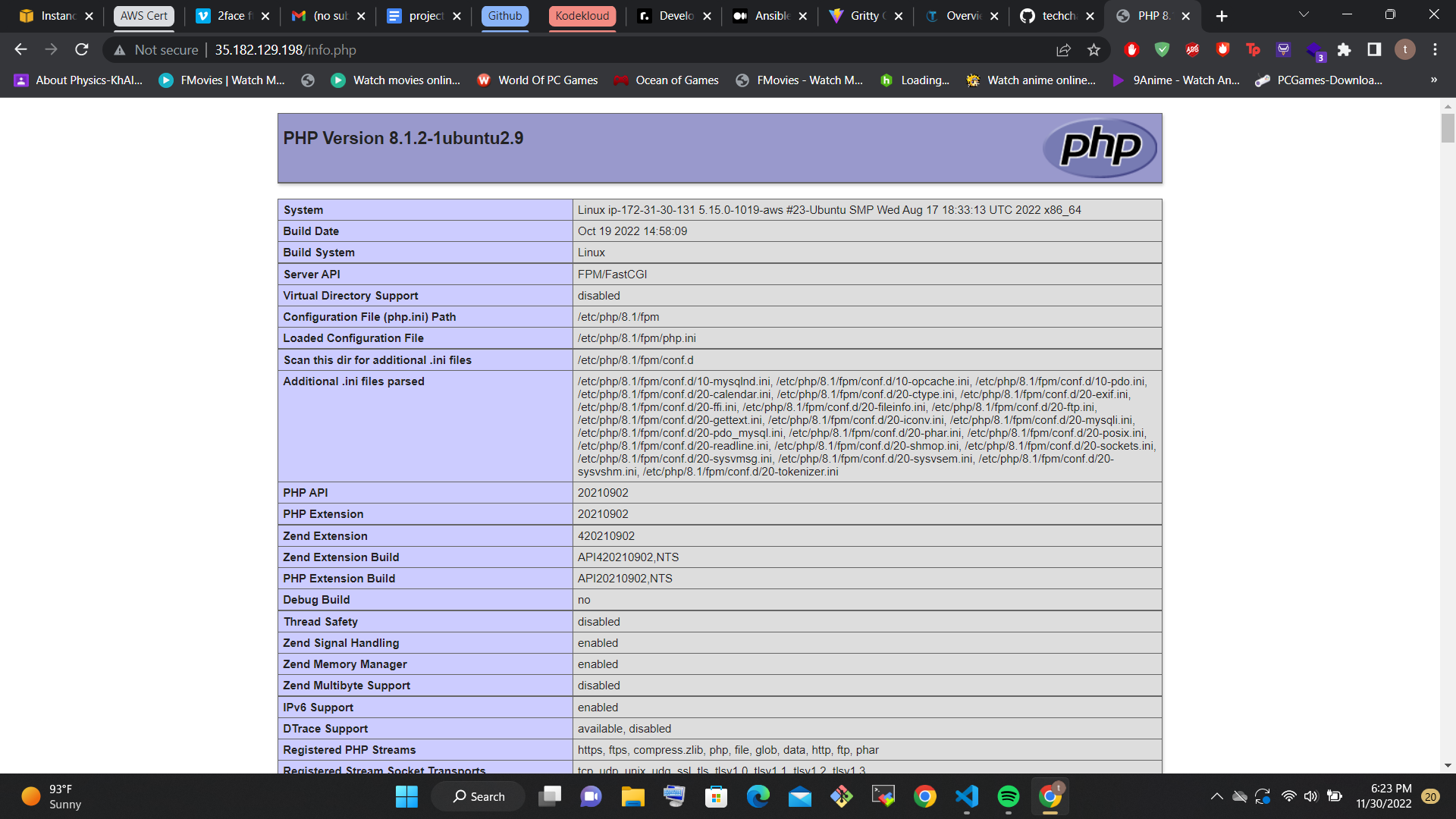This screenshot has height=819, width=1456.
Task: Click the PHP logo in header
Action: click(x=1100, y=147)
